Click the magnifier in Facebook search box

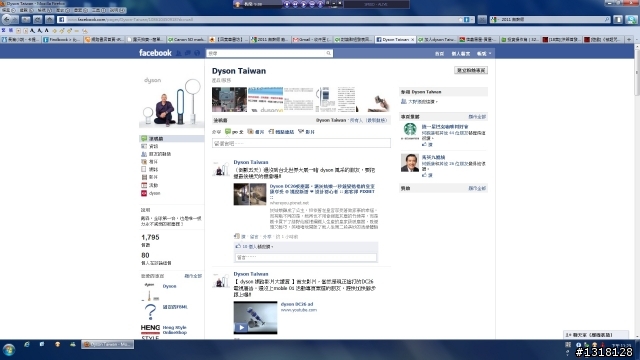[x=328, y=53]
